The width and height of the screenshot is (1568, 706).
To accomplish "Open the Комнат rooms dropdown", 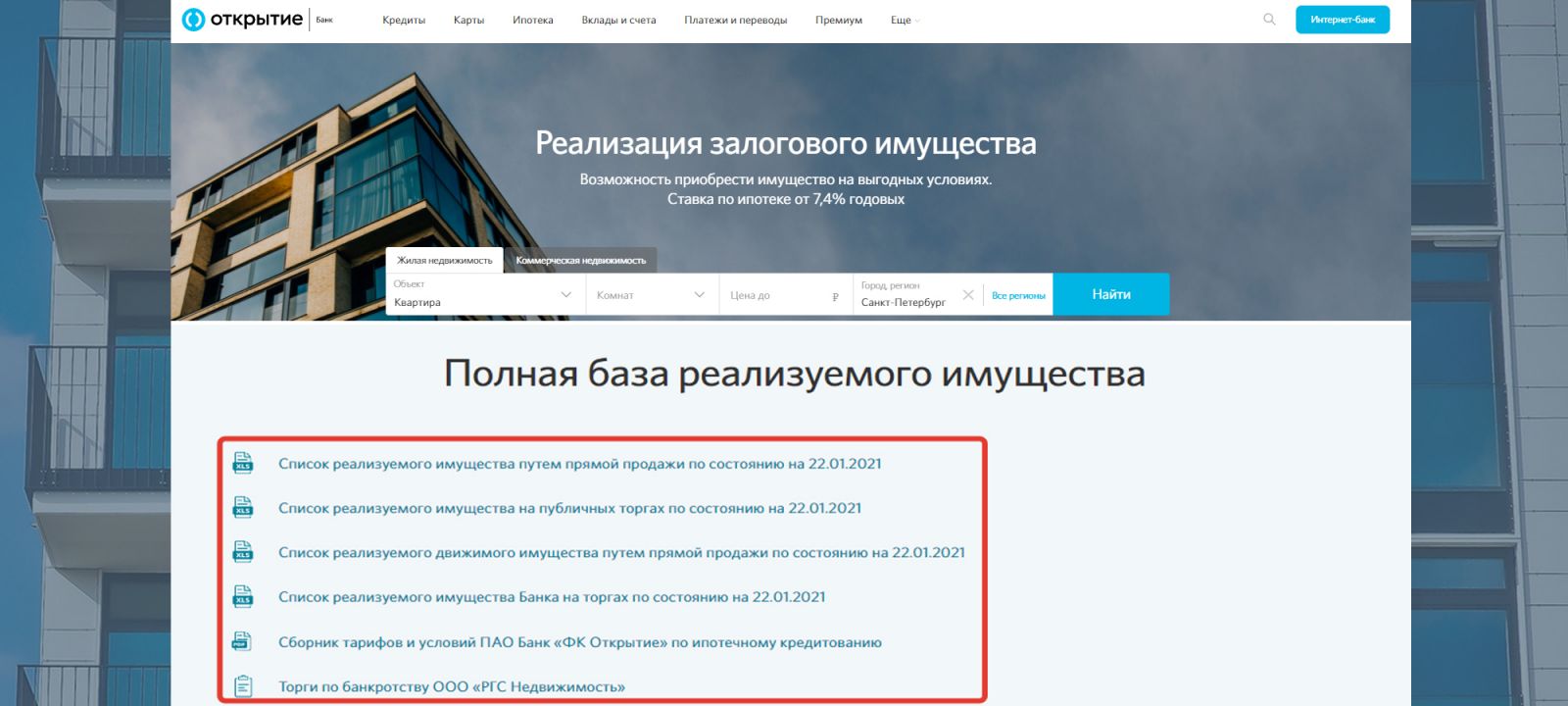I will tap(699, 295).
